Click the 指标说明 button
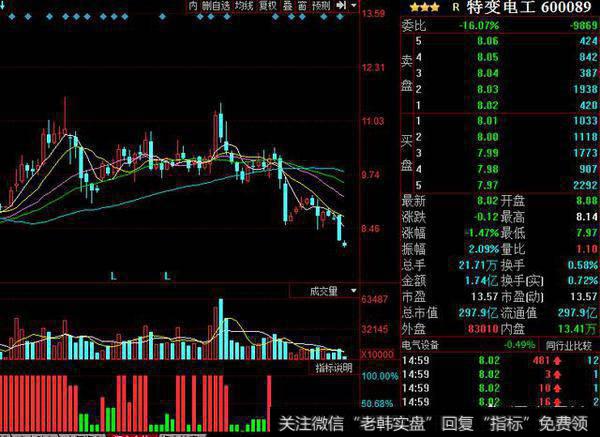The image size is (600, 437). (x=334, y=368)
